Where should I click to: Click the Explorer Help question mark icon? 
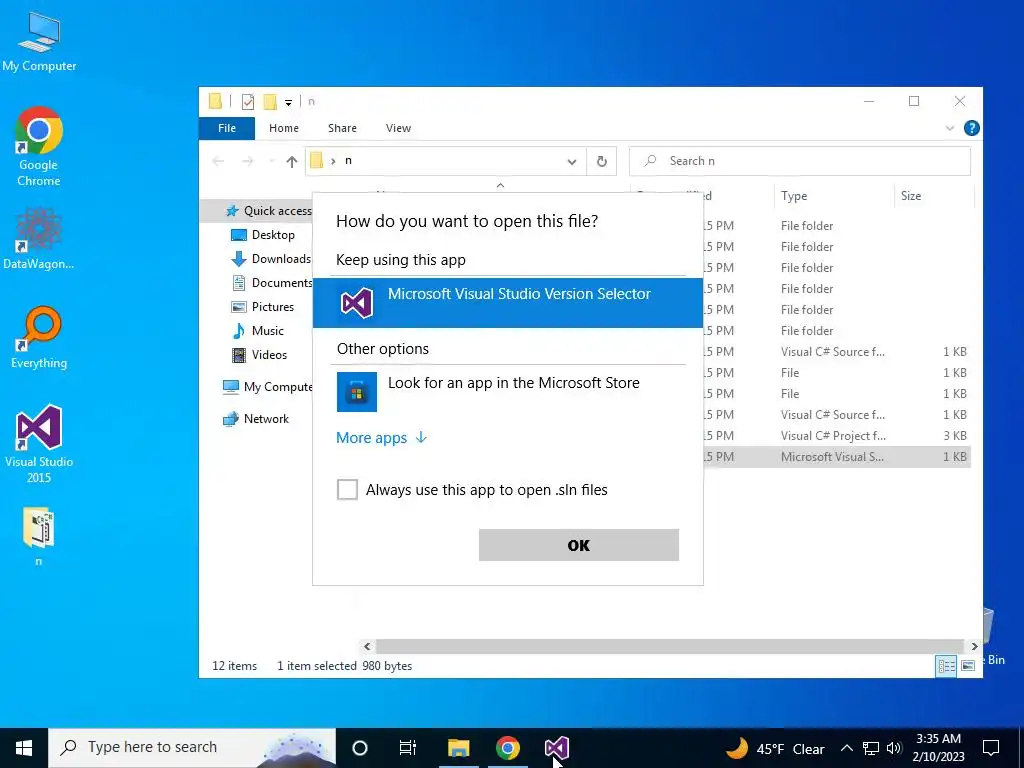tap(971, 128)
